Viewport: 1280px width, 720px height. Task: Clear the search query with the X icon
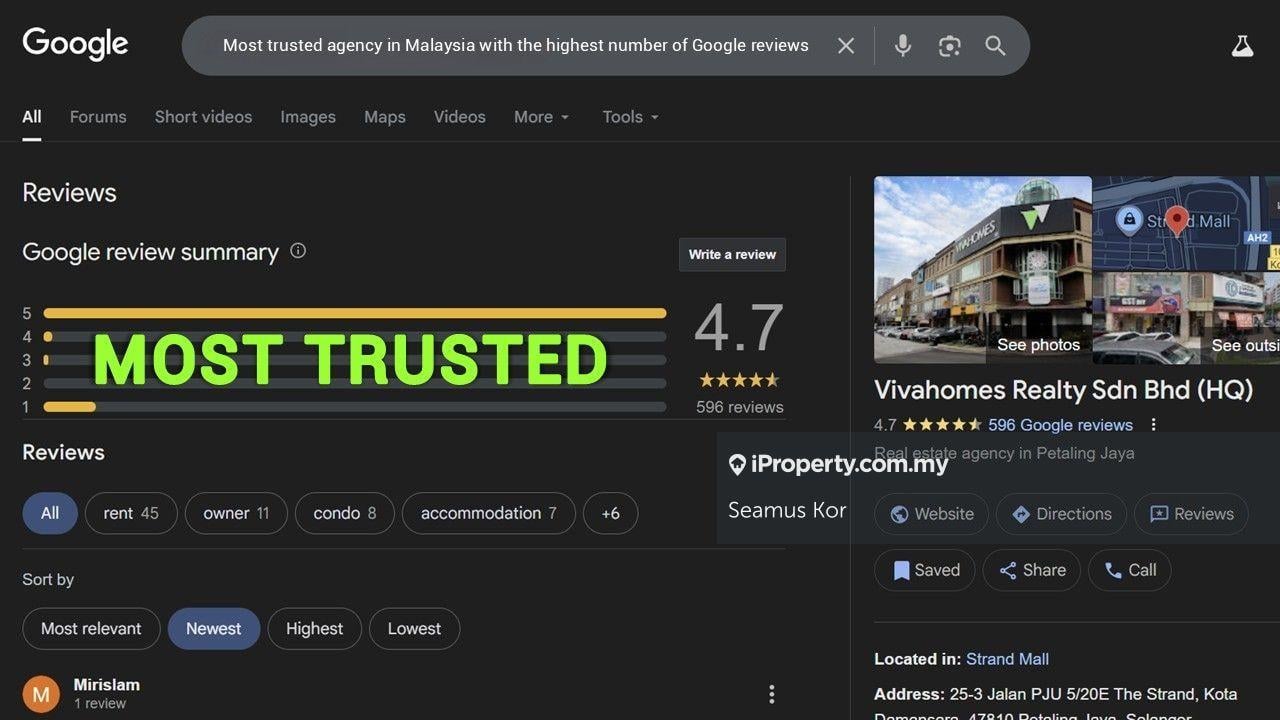click(845, 45)
